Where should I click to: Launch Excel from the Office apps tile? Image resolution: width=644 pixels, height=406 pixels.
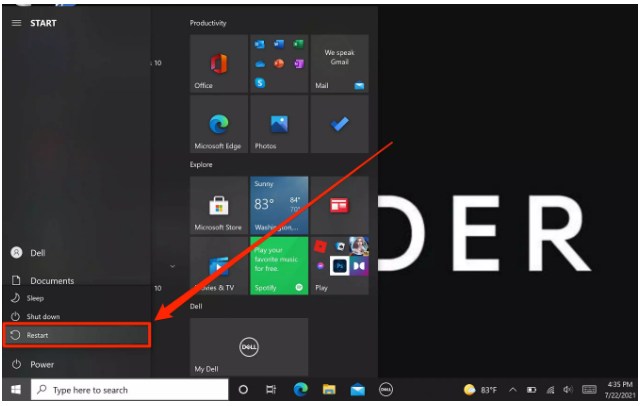click(x=299, y=44)
